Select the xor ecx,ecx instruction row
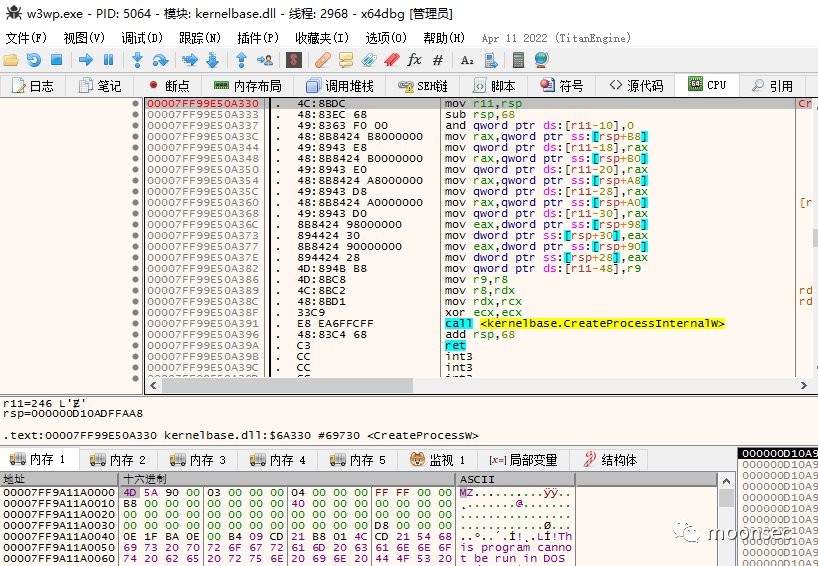This screenshot has width=818, height=566. [x=470, y=312]
